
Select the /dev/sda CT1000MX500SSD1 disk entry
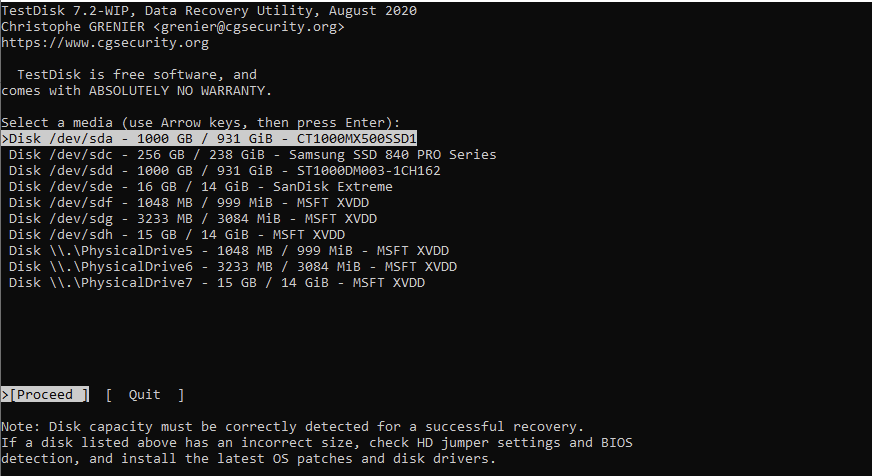pos(210,139)
